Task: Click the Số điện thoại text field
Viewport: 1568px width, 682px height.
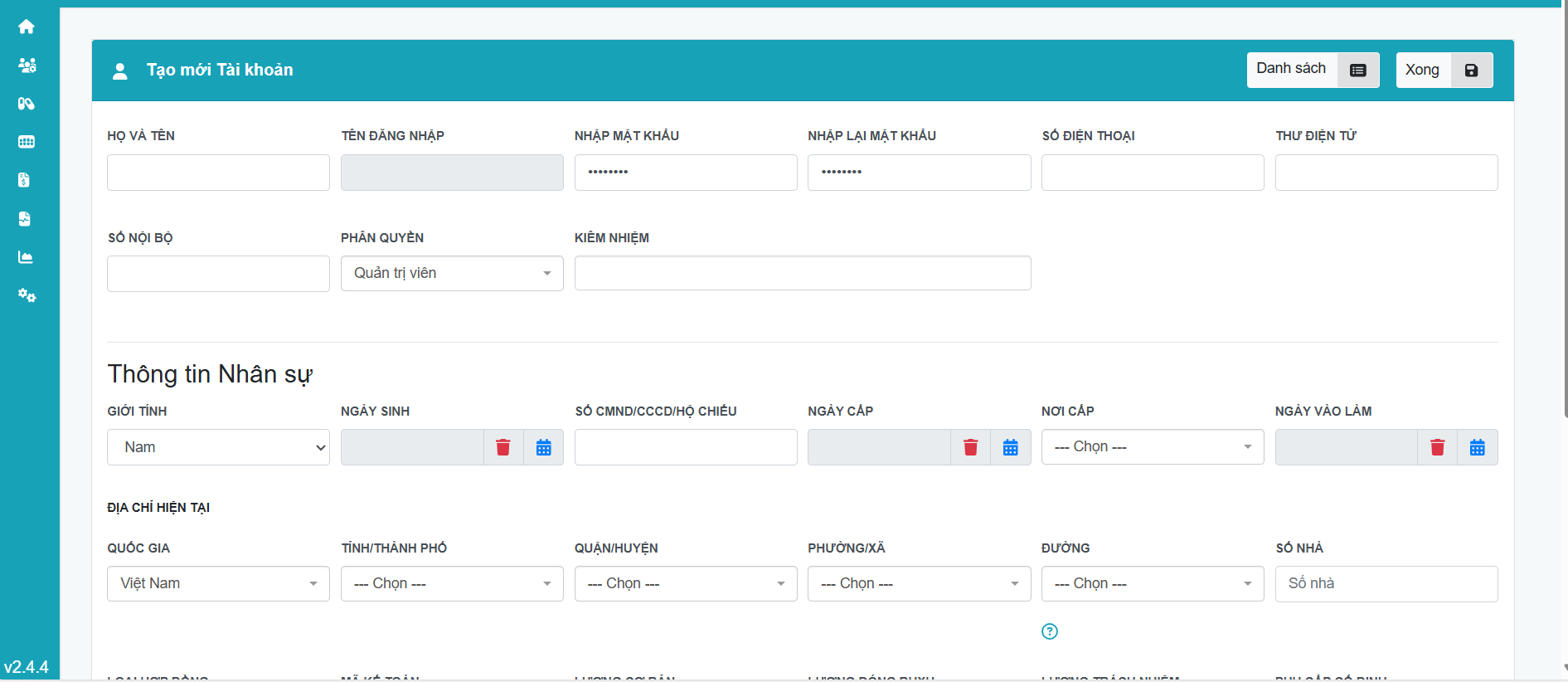Action: click(x=1152, y=173)
